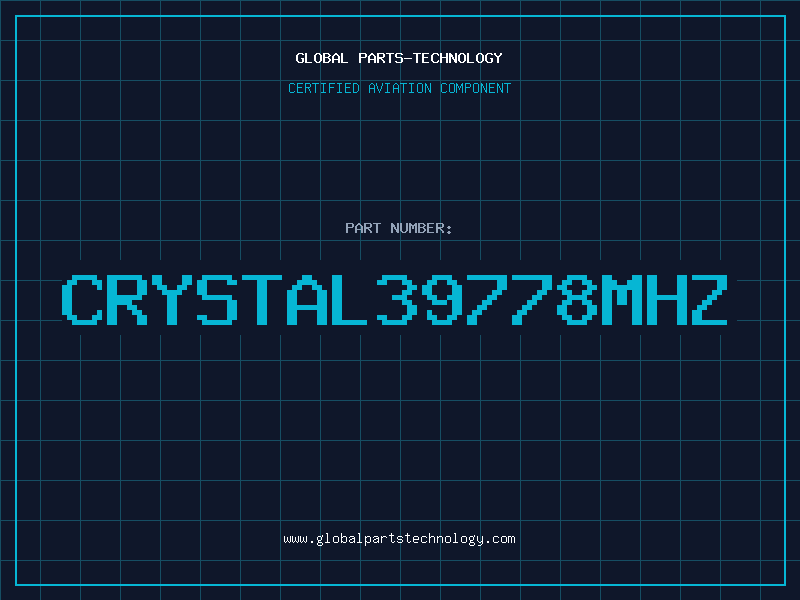Viewport: 800px width, 600px height.
Task: Select the 39778 digits in the part number
Action: pos(487,300)
